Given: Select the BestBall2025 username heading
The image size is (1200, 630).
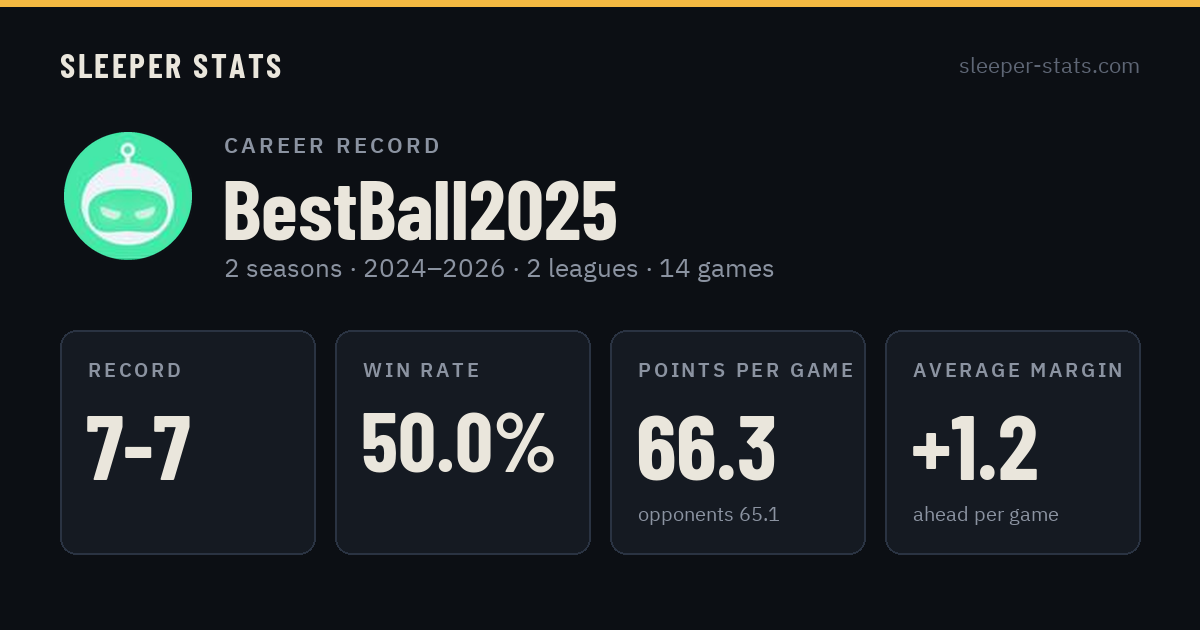Looking at the screenshot, I should point(420,211).
